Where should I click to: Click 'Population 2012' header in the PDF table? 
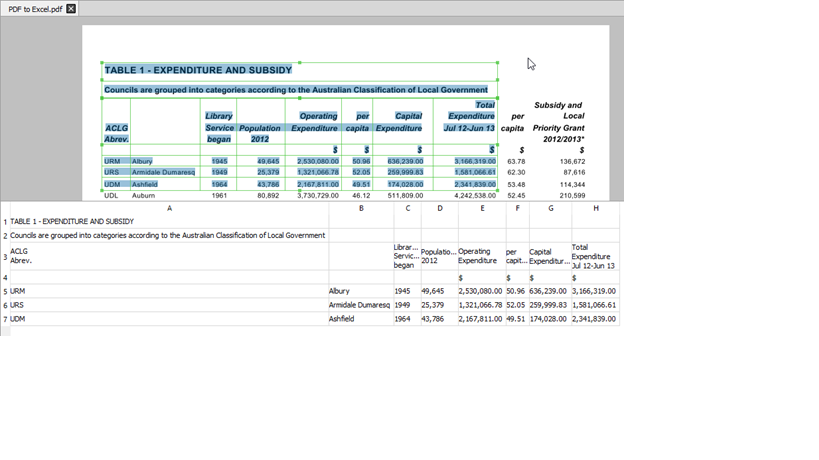point(260,133)
